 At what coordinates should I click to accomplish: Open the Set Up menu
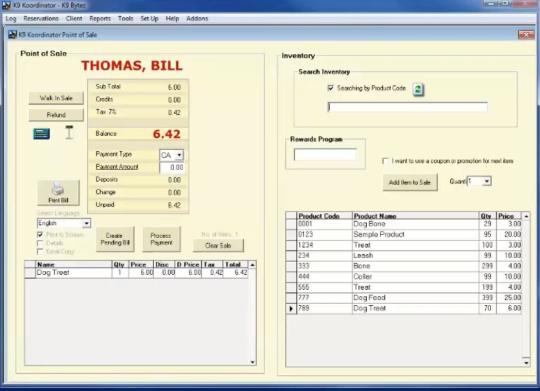149,19
